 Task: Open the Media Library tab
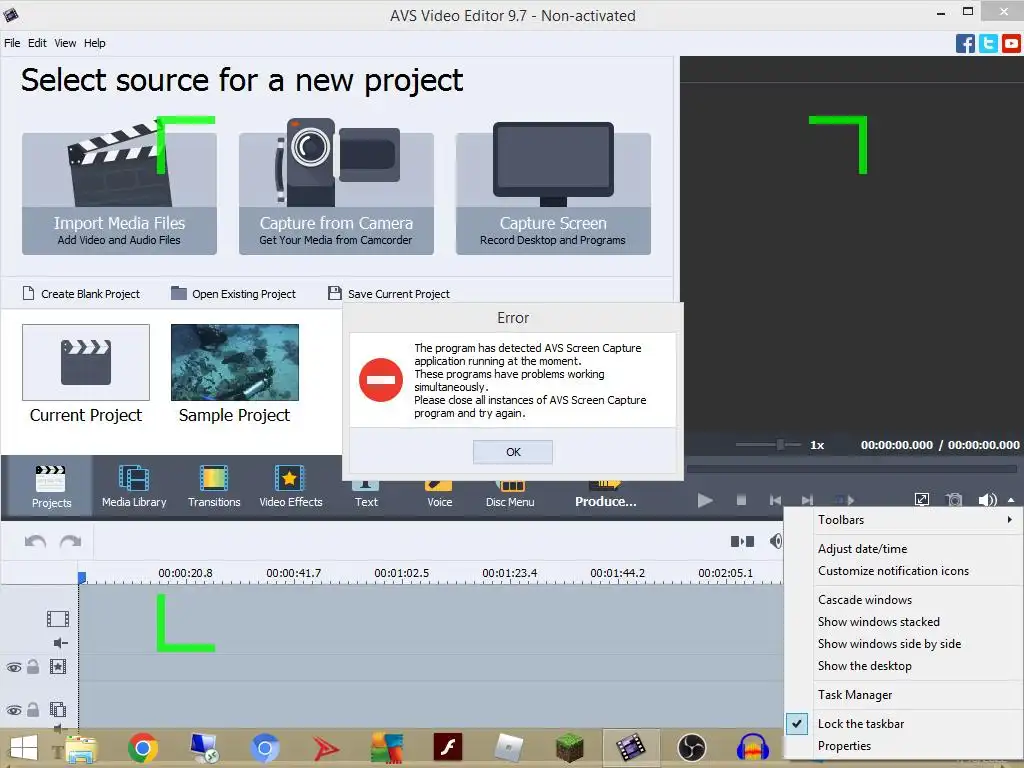134,486
